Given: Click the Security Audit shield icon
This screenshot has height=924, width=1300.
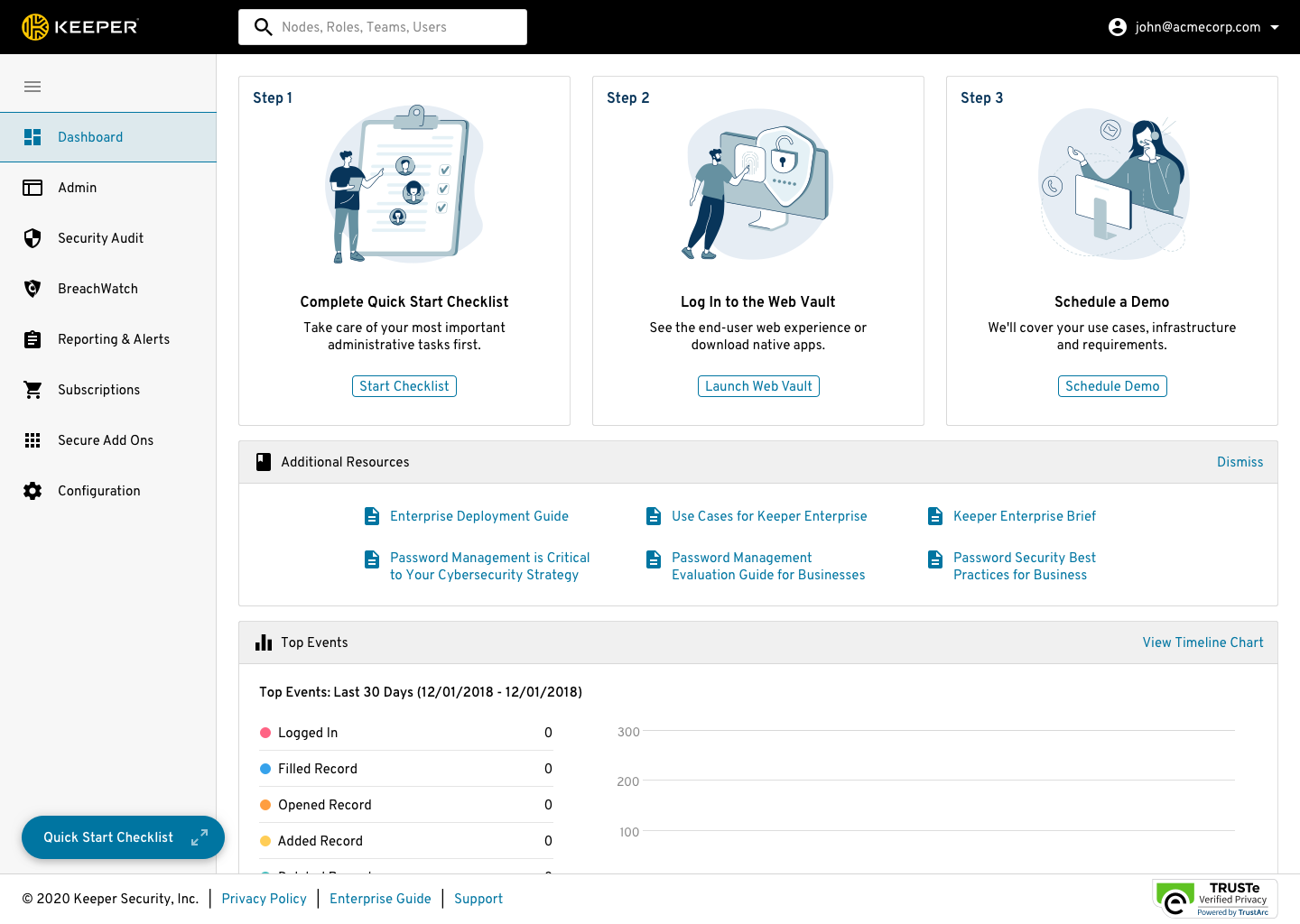Looking at the screenshot, I should pyautogui.click(x=32, y=238).
